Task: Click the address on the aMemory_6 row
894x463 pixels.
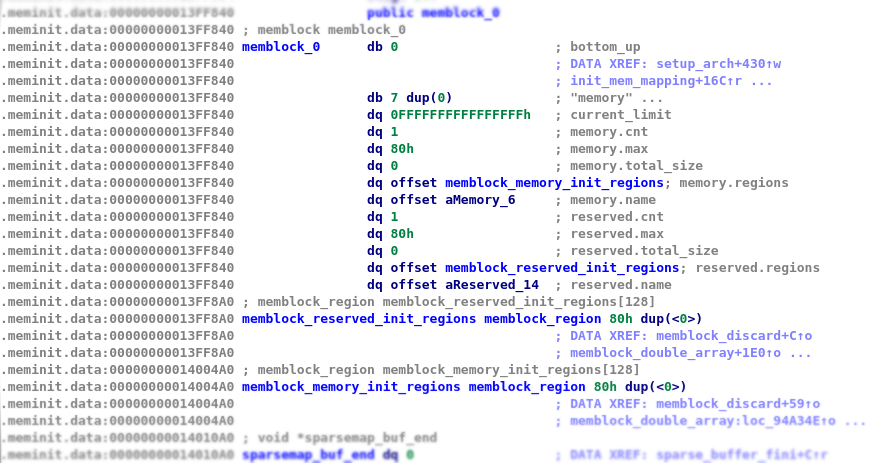Action: point(117,200)
